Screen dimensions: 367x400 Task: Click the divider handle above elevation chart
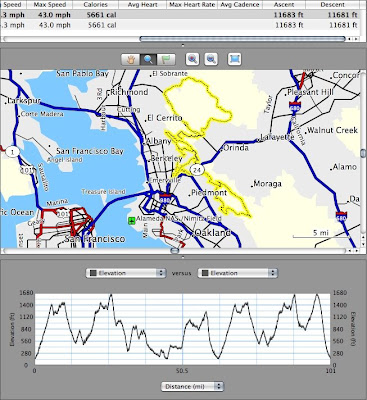(x=183, y=257)
